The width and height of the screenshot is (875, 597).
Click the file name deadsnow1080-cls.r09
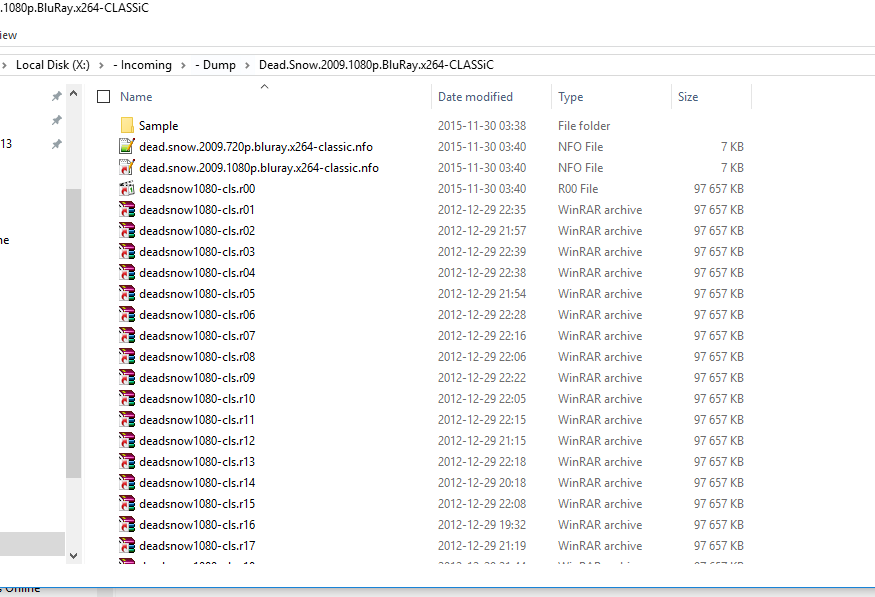[197, 378]
